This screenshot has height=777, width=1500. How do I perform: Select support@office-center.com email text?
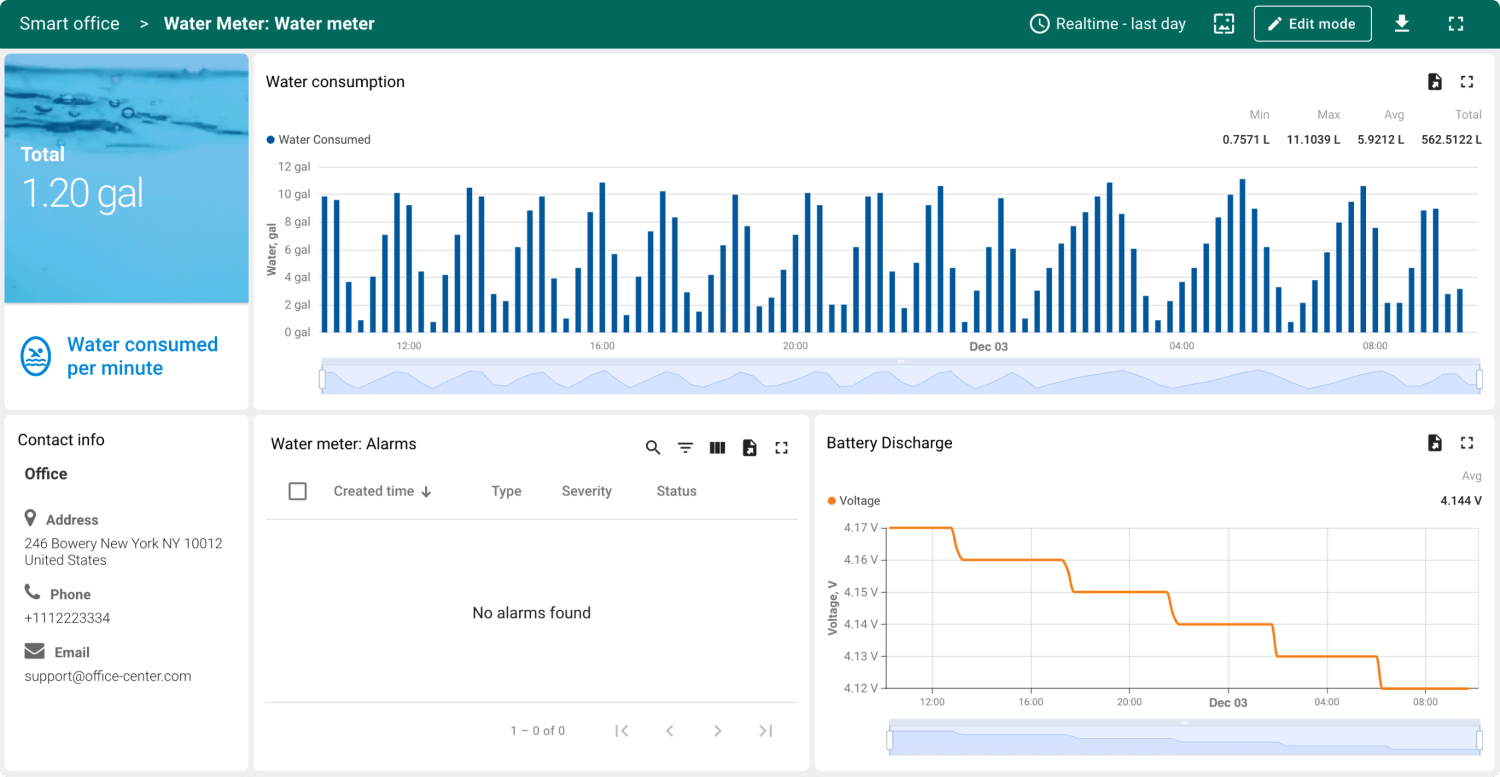(107, 676)
